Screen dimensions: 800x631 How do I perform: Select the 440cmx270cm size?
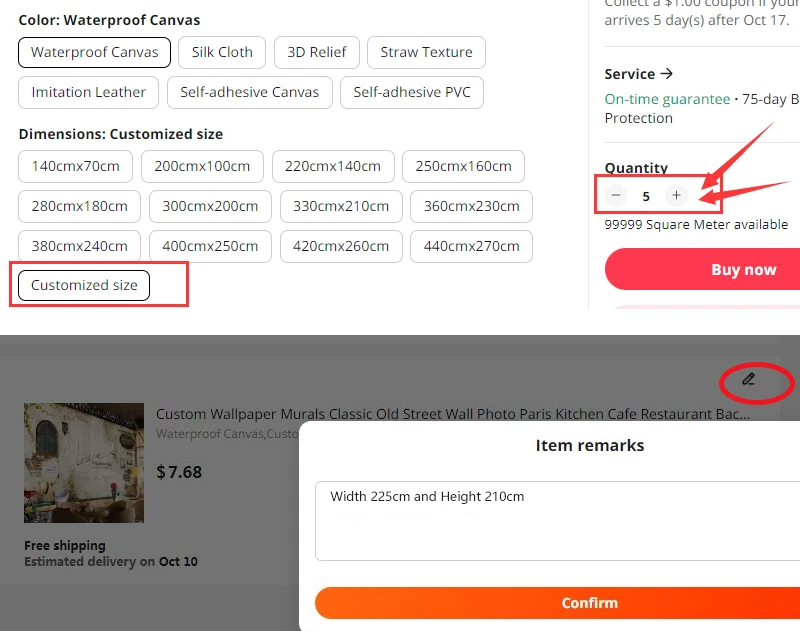tap(471, 246)
